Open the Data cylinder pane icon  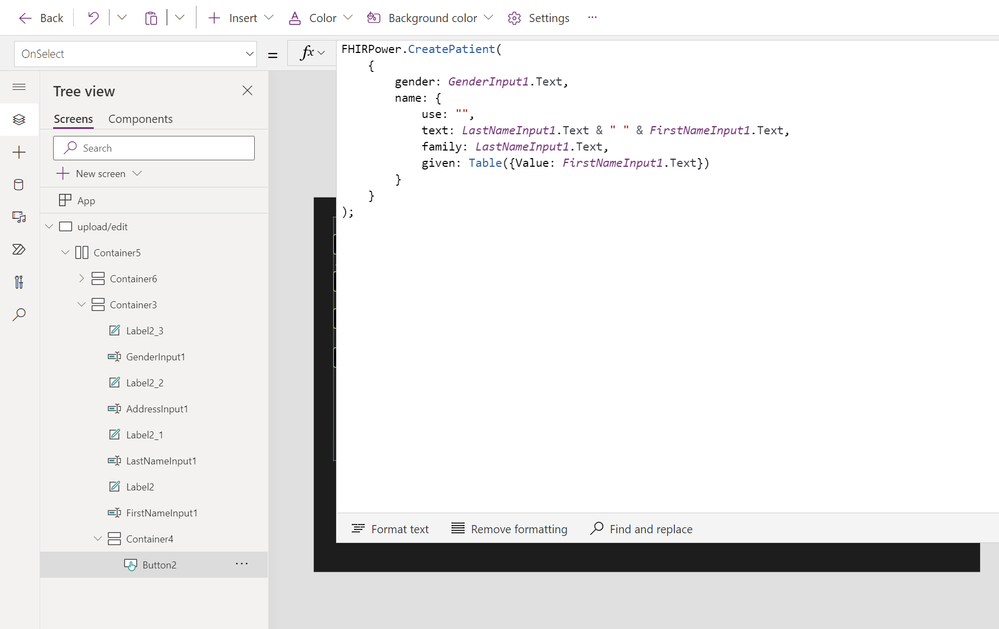(x=19, y=185)
